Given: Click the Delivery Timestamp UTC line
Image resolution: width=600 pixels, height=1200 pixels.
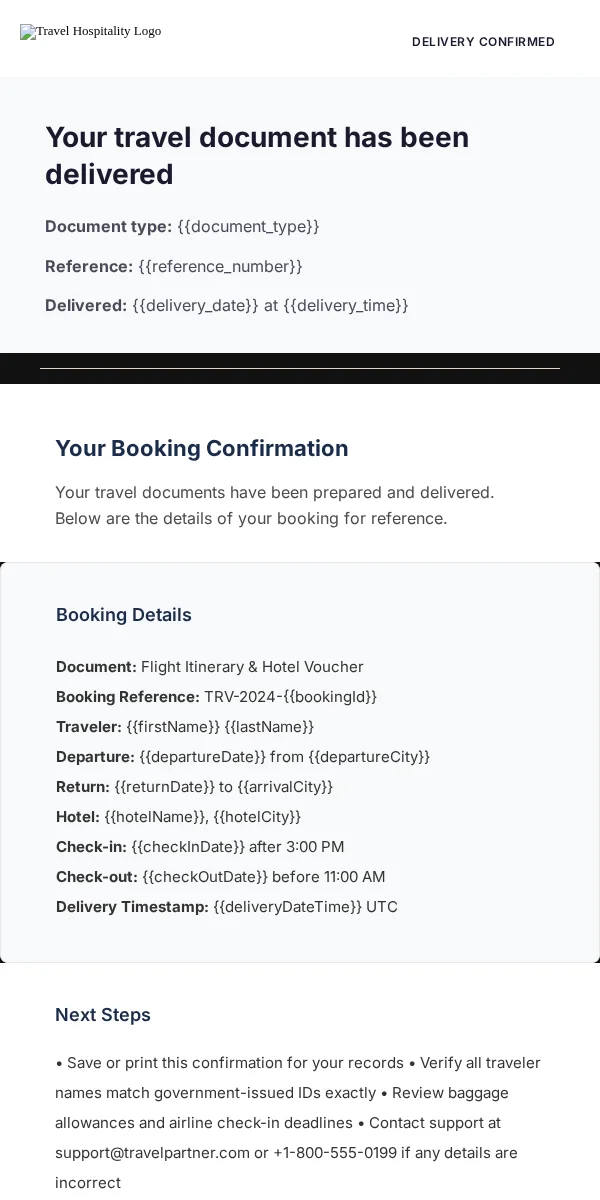Looking at the screenshot, I should pyautogui.click(x=227, y=907).
